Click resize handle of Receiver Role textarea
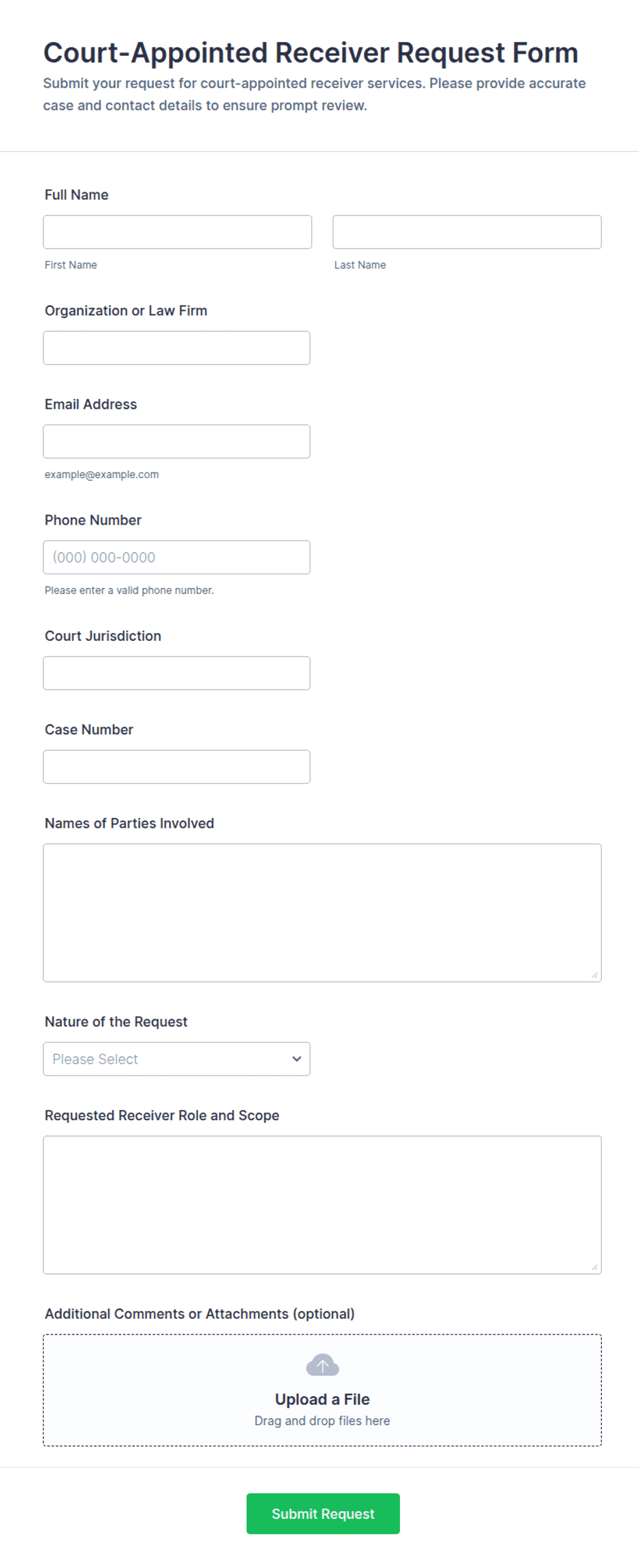The height and width of the screenshot is (1568, 639). [x=594, y=1266]
